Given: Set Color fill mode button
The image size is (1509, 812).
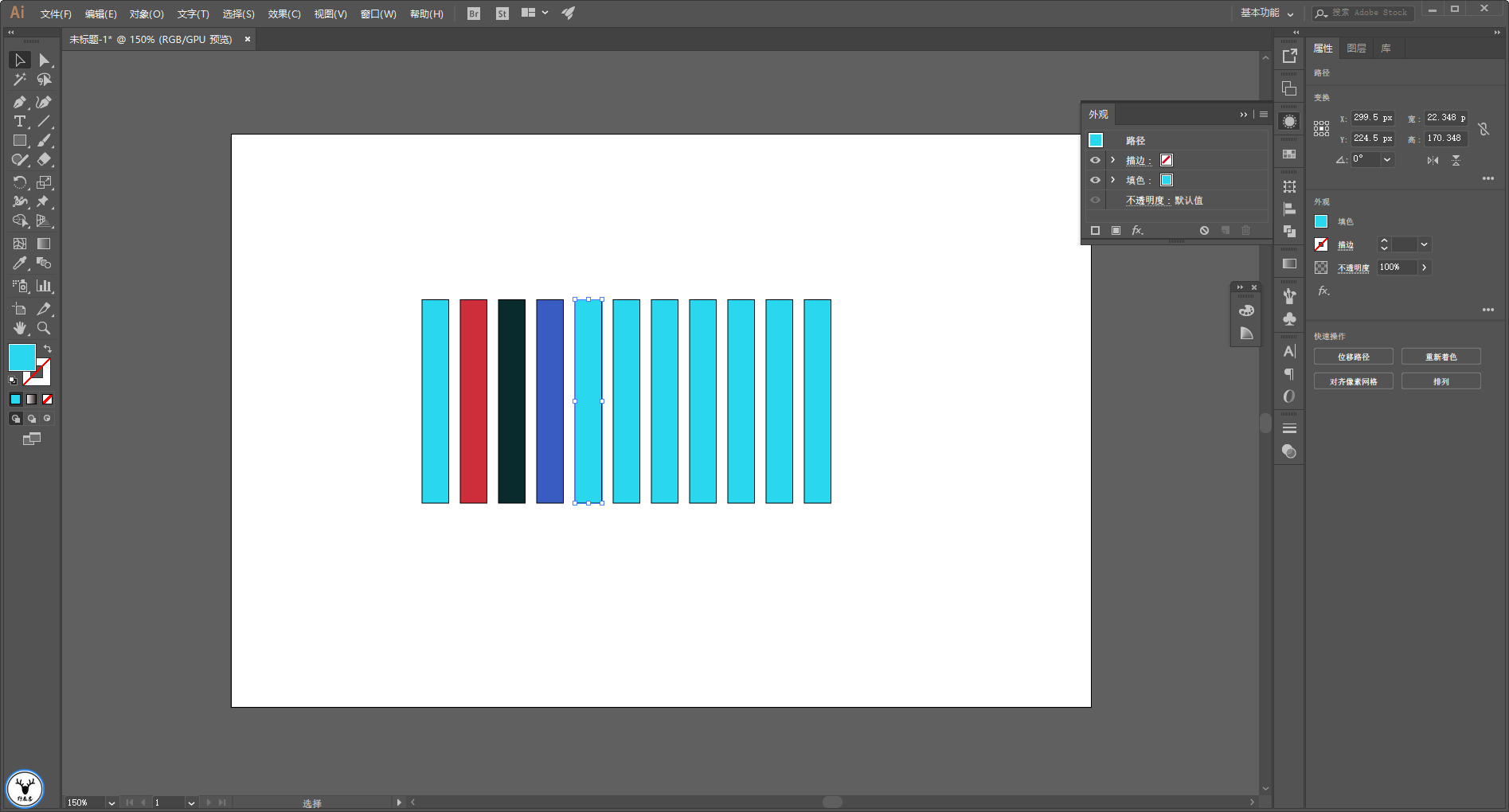Looking at the screenshot, I should [x=15, y=399].
